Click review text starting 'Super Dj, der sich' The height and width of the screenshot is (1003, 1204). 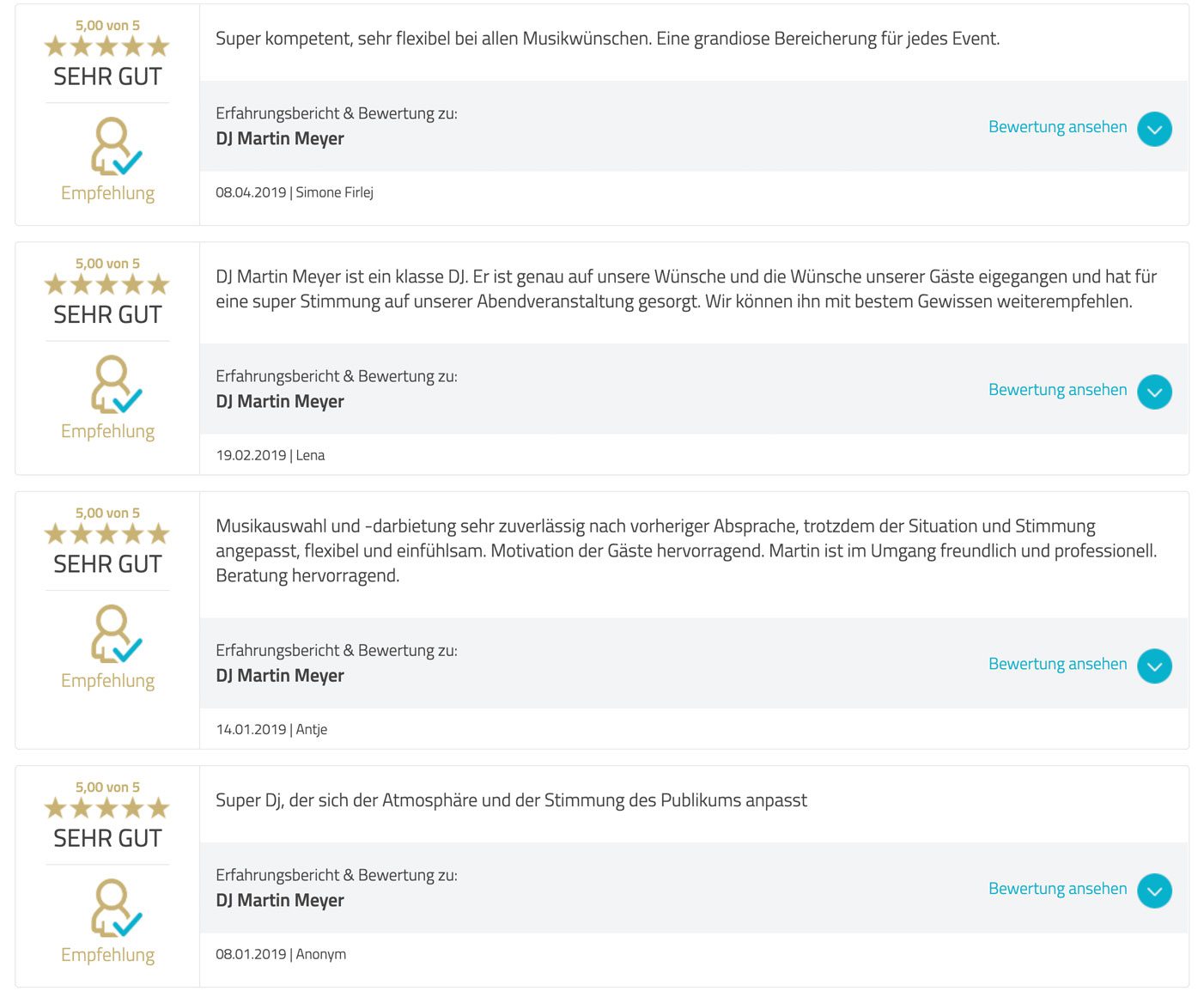click(x=511, y=800)
